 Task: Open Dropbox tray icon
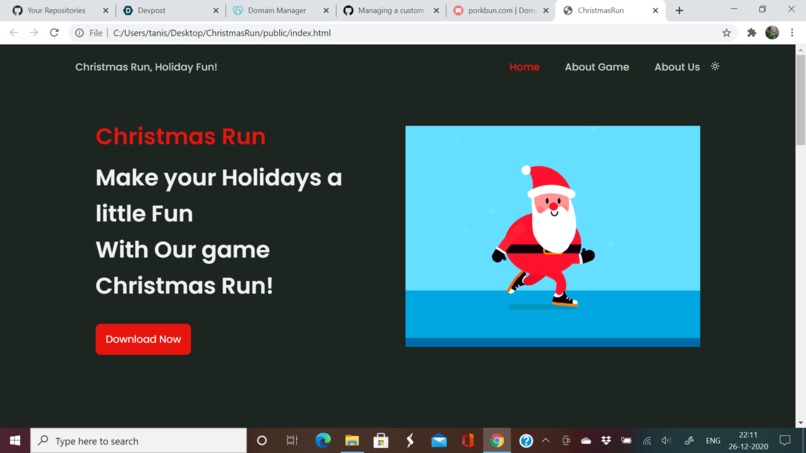[x=606, y=441]
